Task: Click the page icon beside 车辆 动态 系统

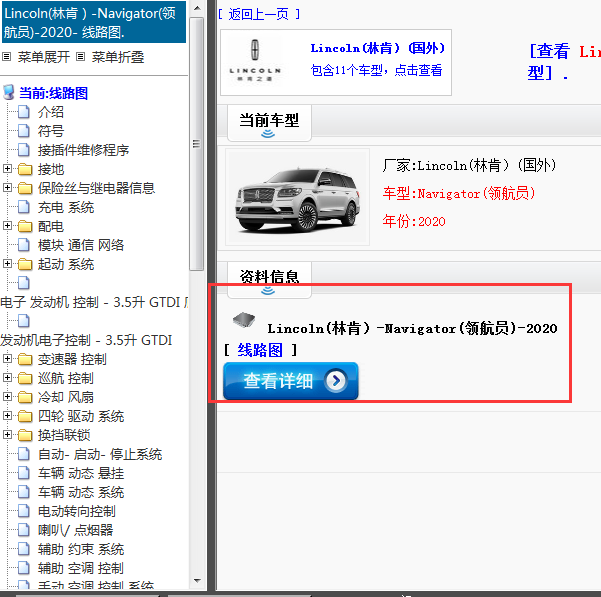Action: click(x=24, y=492)
